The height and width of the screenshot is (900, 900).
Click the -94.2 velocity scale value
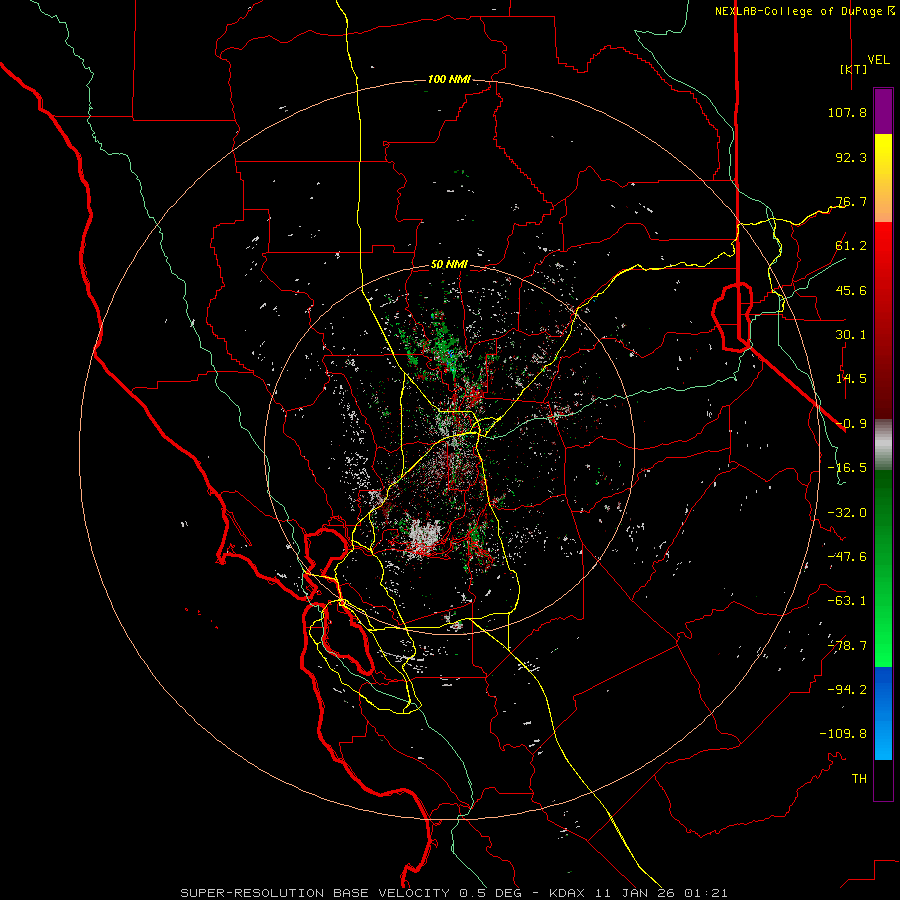[x=847, y=690]
